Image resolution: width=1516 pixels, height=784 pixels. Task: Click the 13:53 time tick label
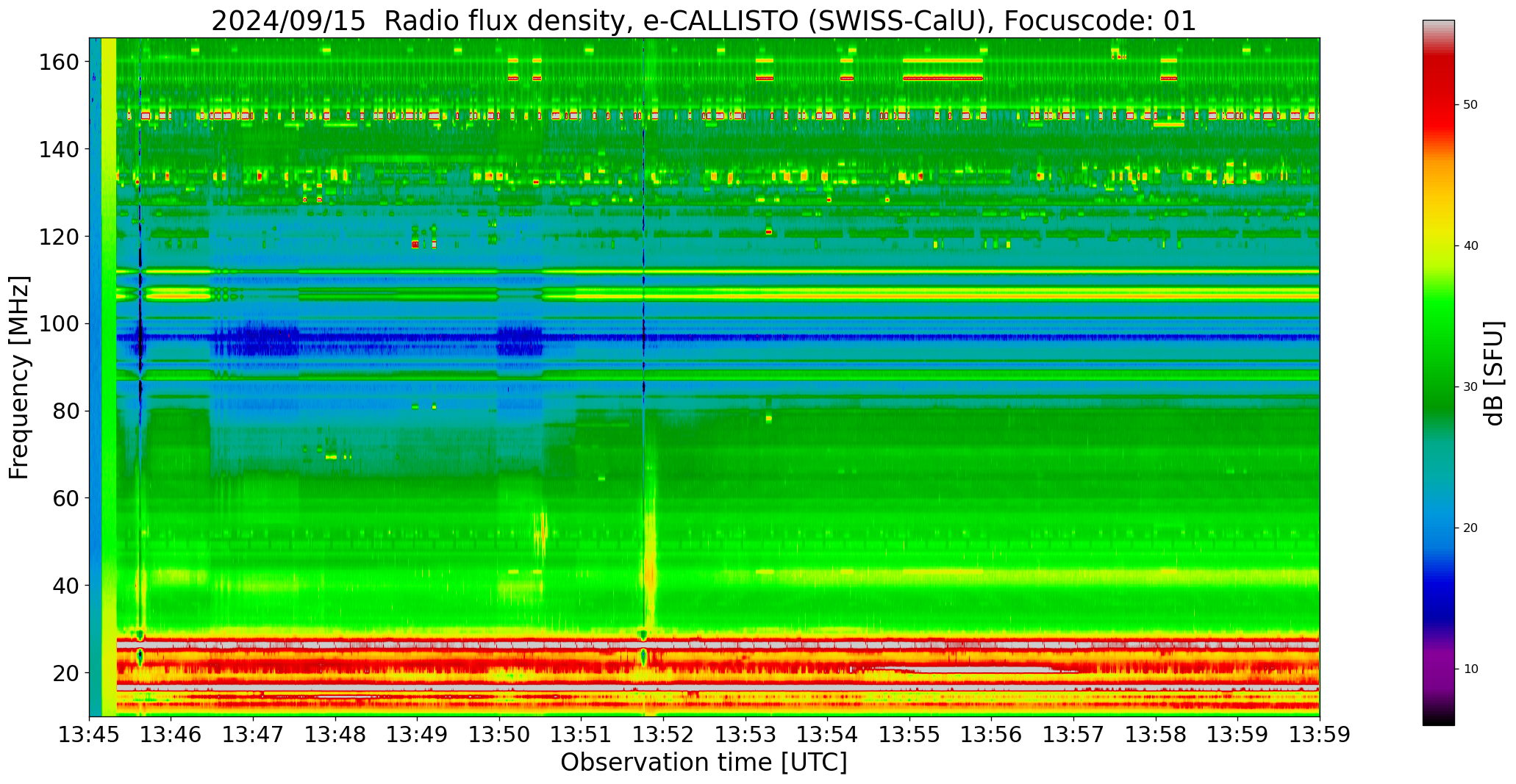pyautogui.click(x=746, y=735)
